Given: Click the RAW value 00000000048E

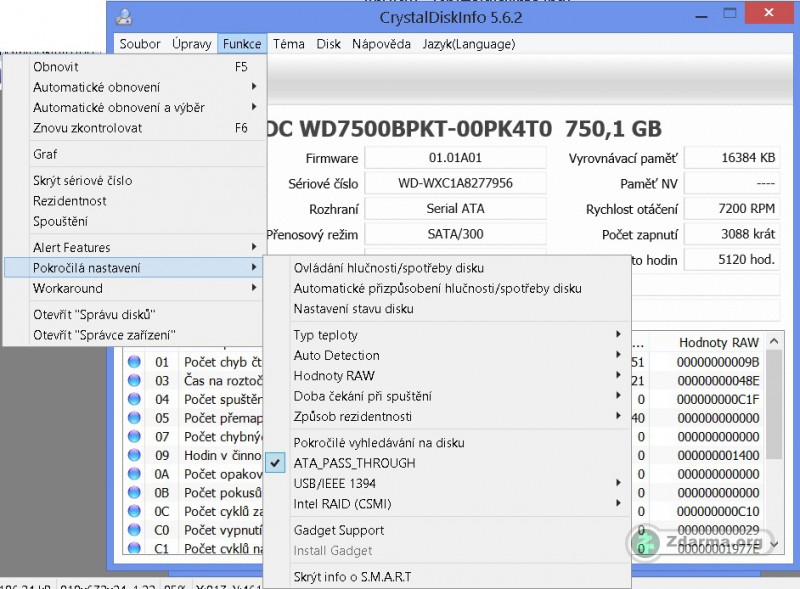Looking at the screenshot, I should (718, 381).
